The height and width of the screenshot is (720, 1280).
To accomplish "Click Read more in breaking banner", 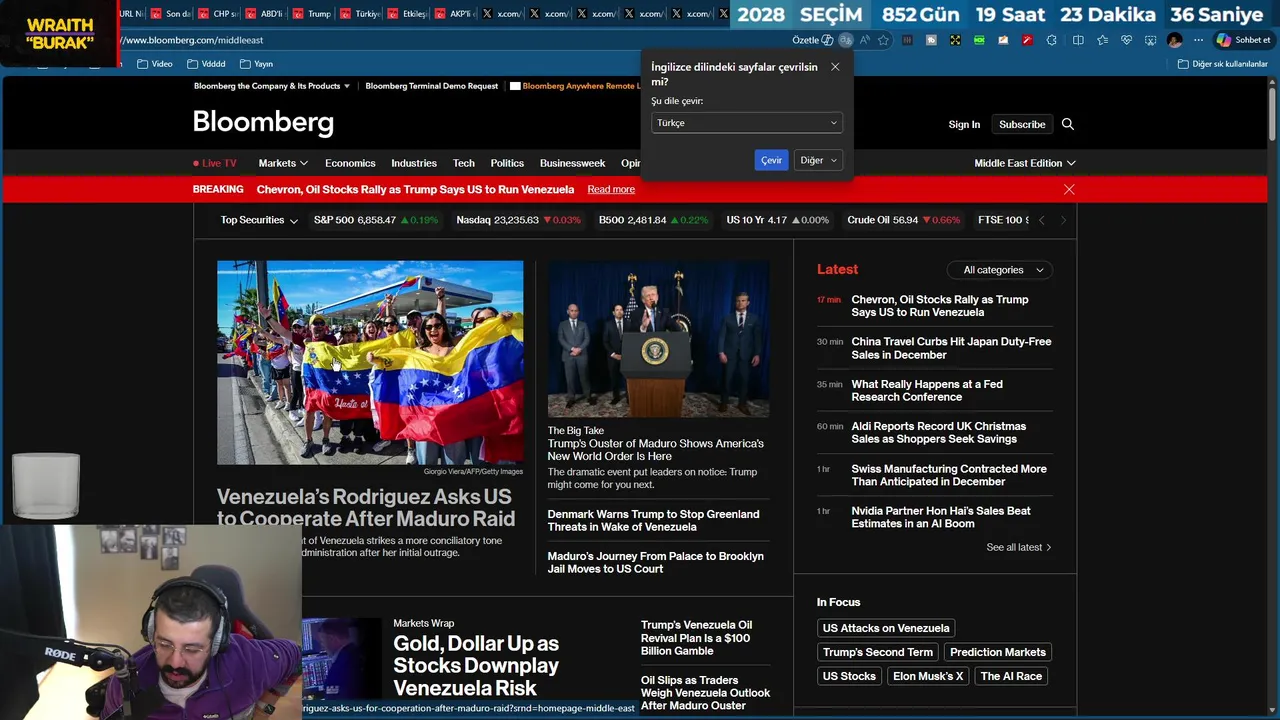I will click(x=611, y=189).
